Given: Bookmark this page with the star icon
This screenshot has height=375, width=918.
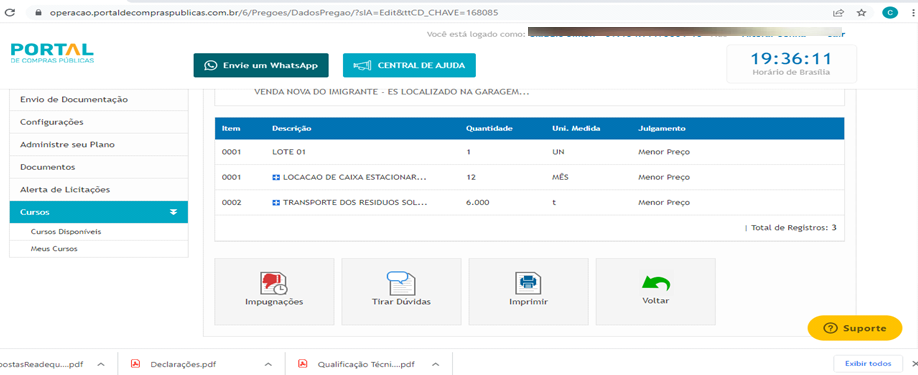Looking at the screenshot, I should pos(861,12).
